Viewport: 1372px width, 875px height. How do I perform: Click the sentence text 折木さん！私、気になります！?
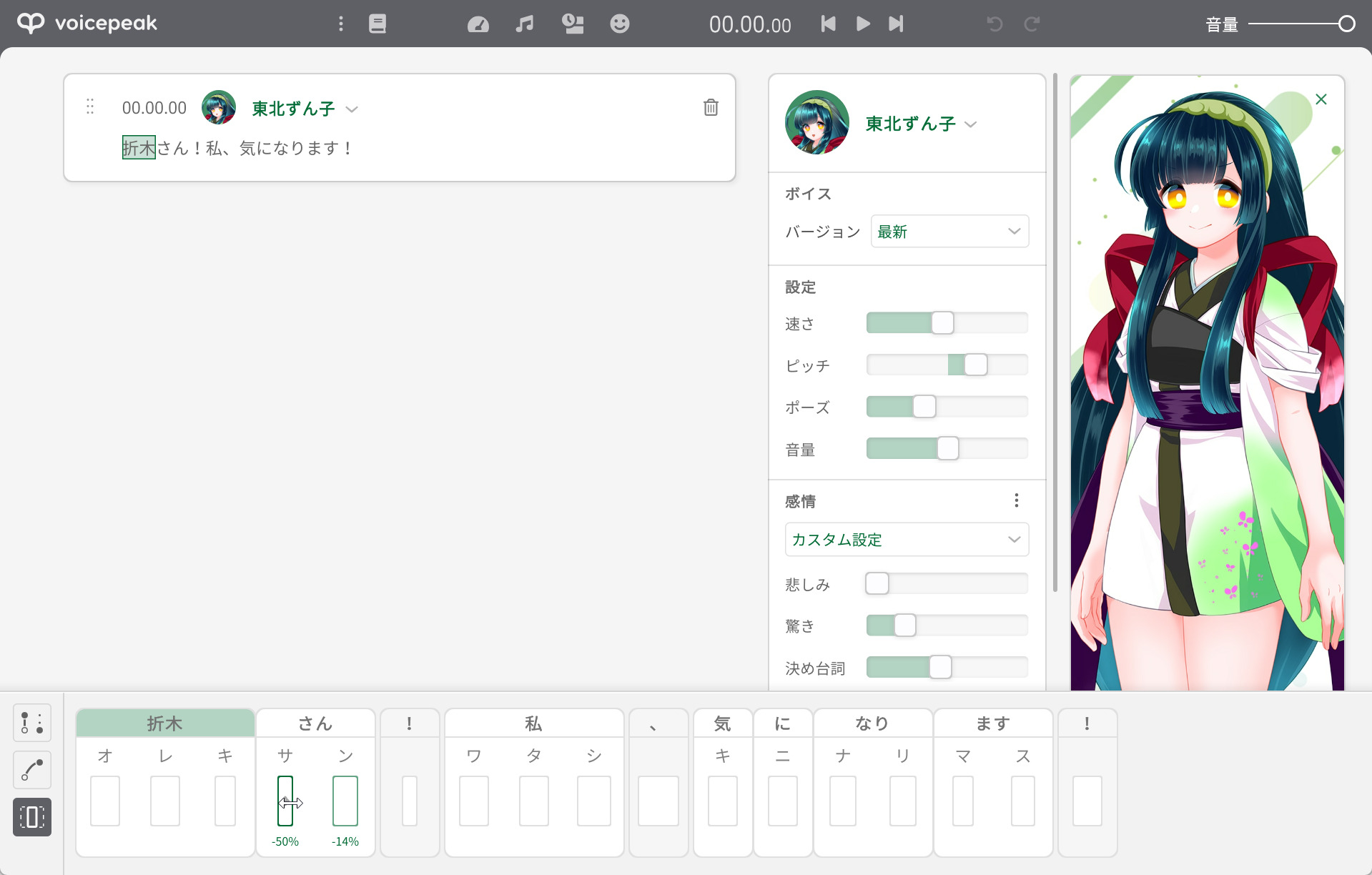[238, 148]
